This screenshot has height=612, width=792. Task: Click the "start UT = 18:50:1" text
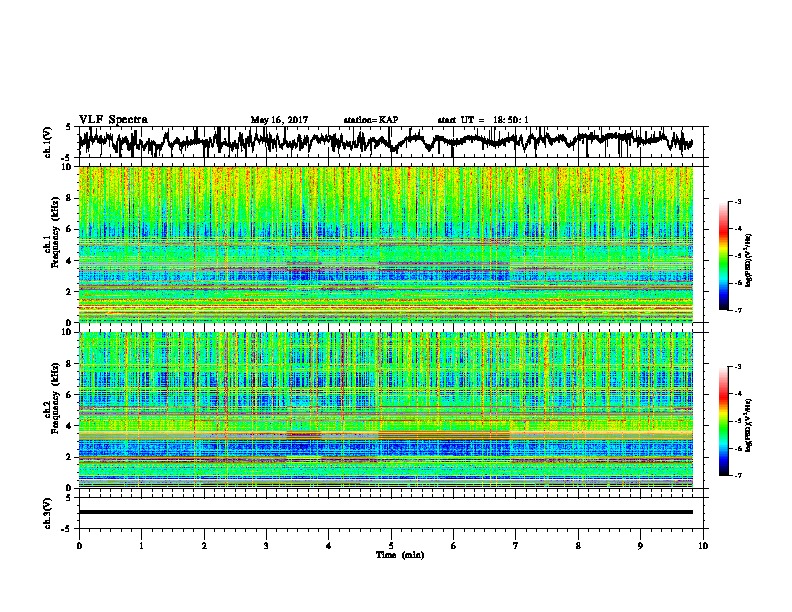coord(483,120)
